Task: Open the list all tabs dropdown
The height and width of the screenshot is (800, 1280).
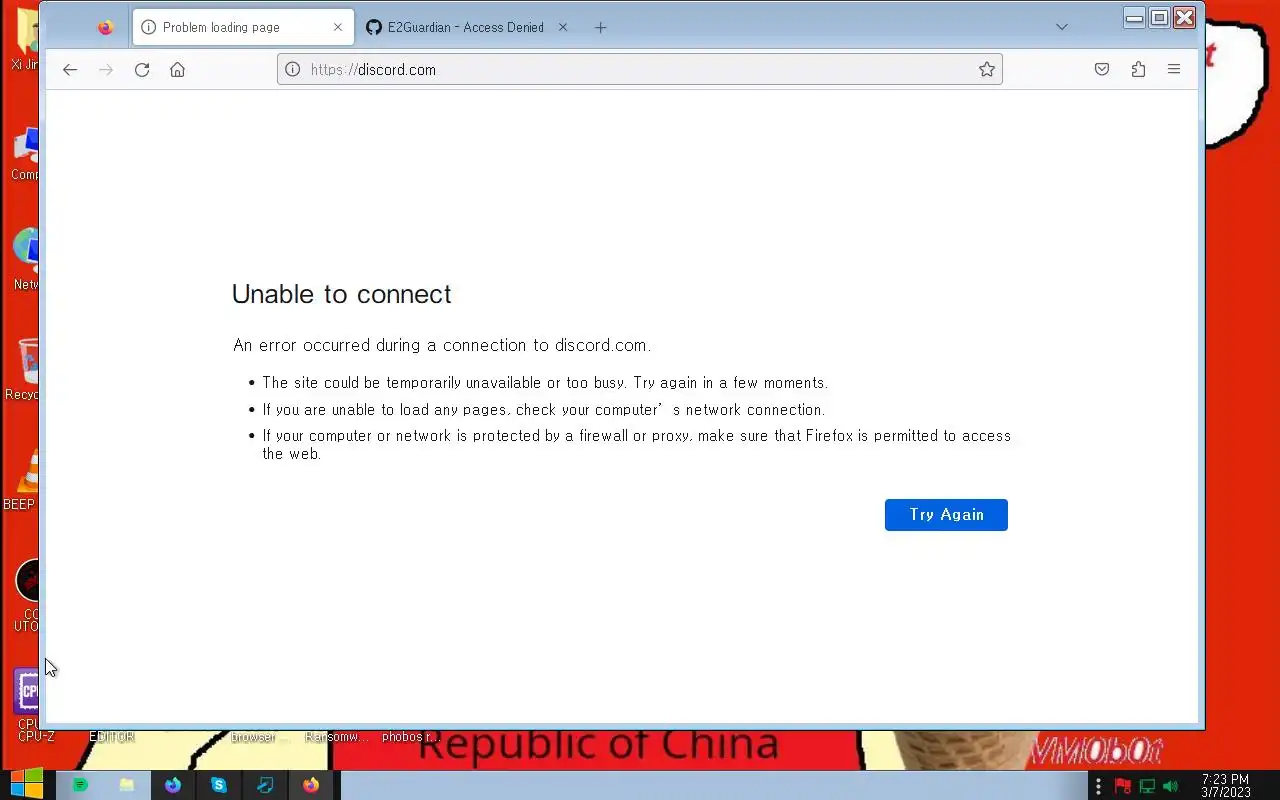Action: point(1062,28)
